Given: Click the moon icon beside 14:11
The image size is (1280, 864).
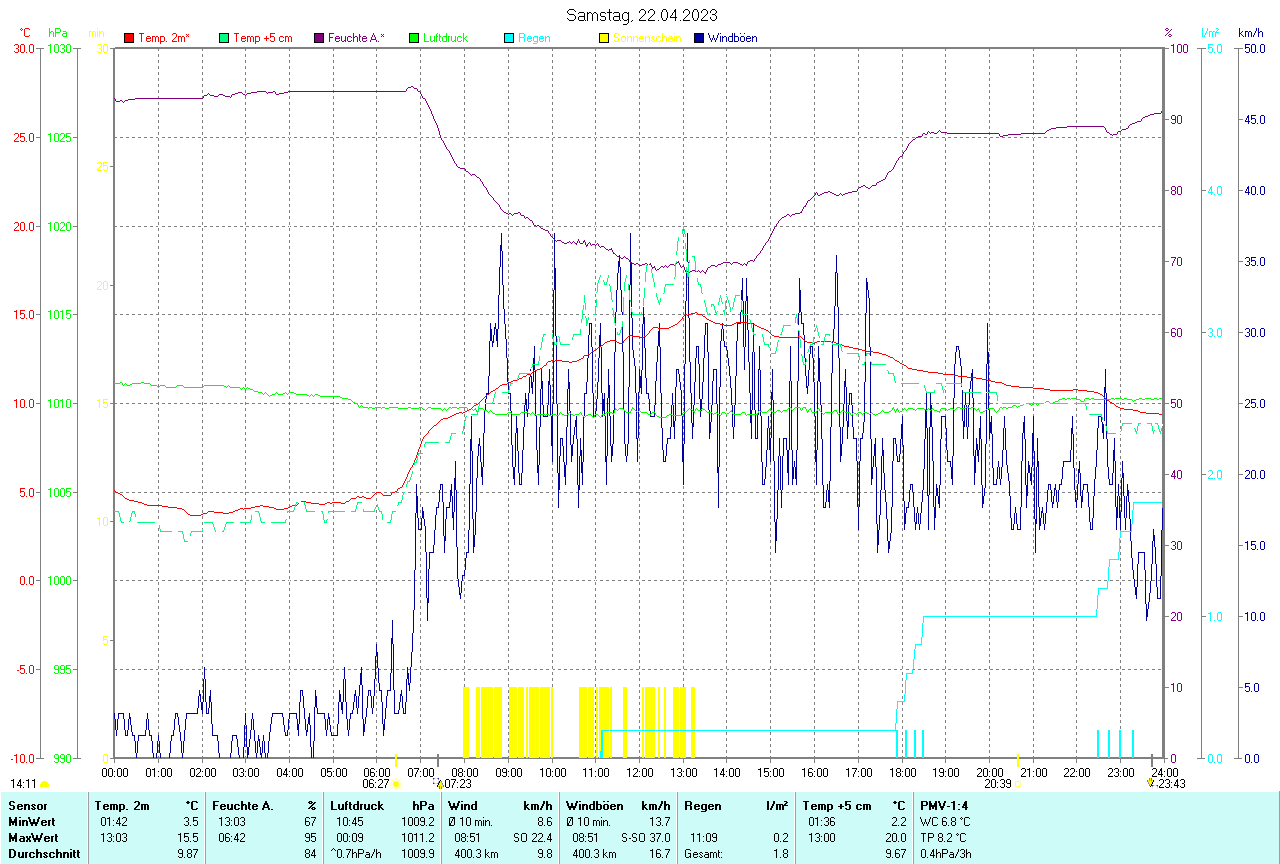Looking at the screenshot, I should tap(44, 784).
